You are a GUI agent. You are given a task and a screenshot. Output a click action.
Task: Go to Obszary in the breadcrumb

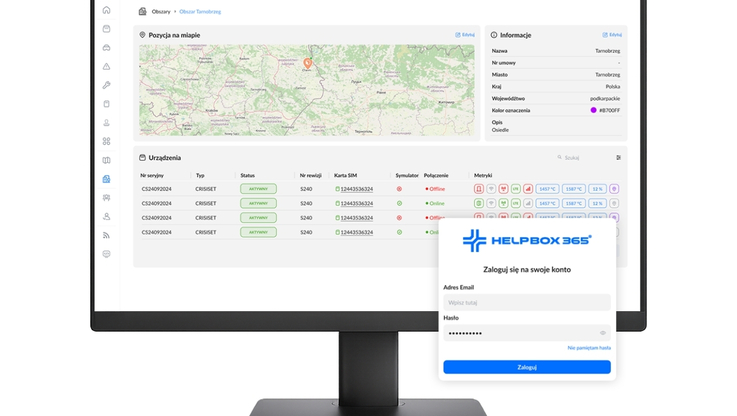[x=161, y=11]
